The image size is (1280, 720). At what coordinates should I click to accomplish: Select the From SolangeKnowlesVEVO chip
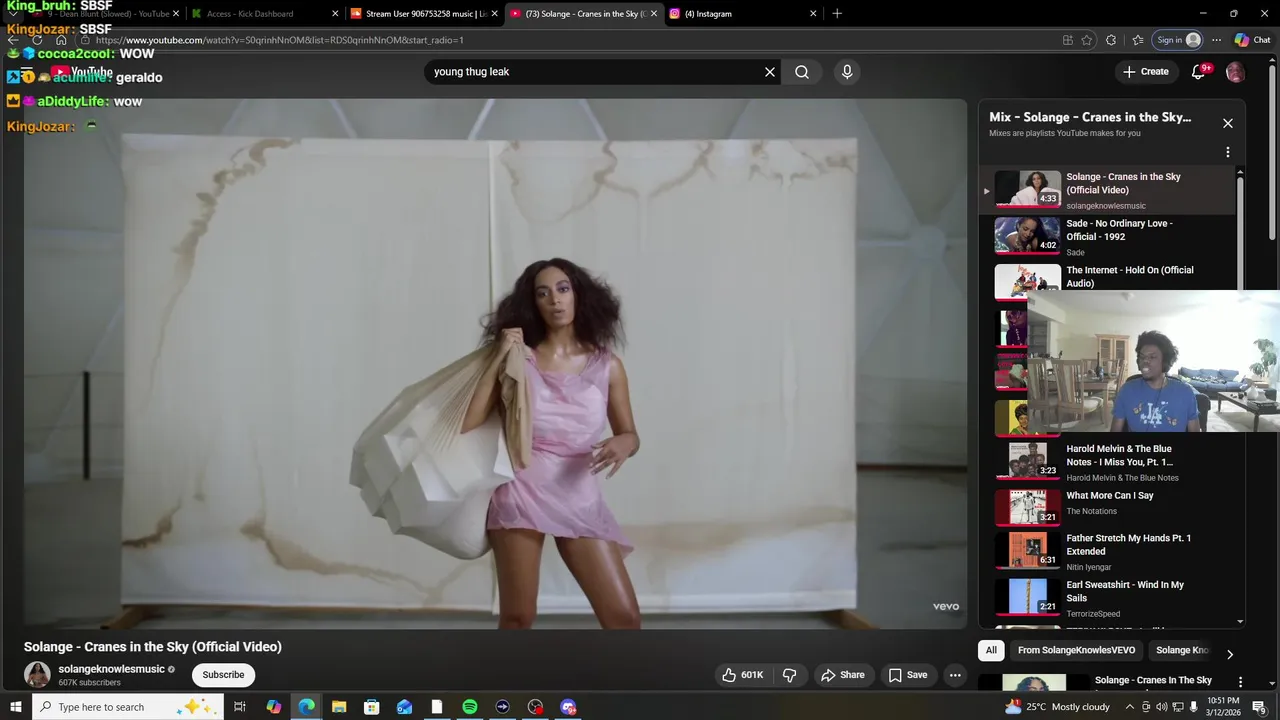point(1076,650)
